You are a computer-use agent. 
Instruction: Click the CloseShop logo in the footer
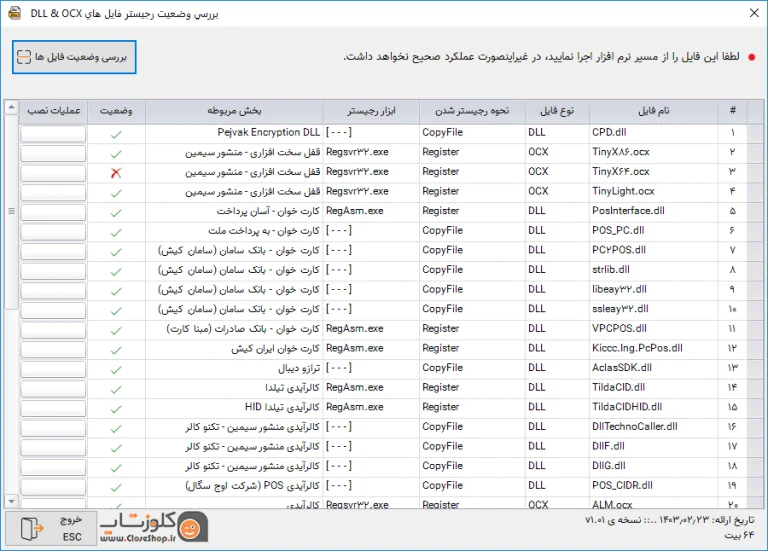154,527
